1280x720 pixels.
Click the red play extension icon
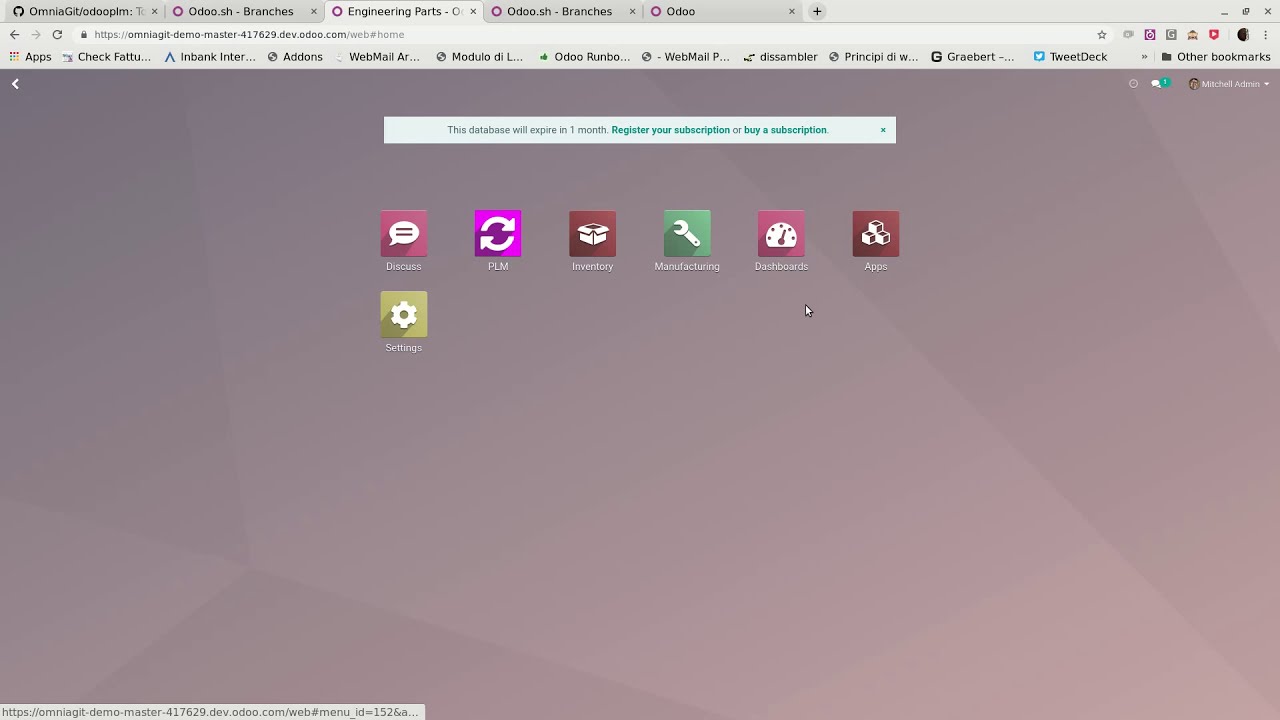[1214, 34]
